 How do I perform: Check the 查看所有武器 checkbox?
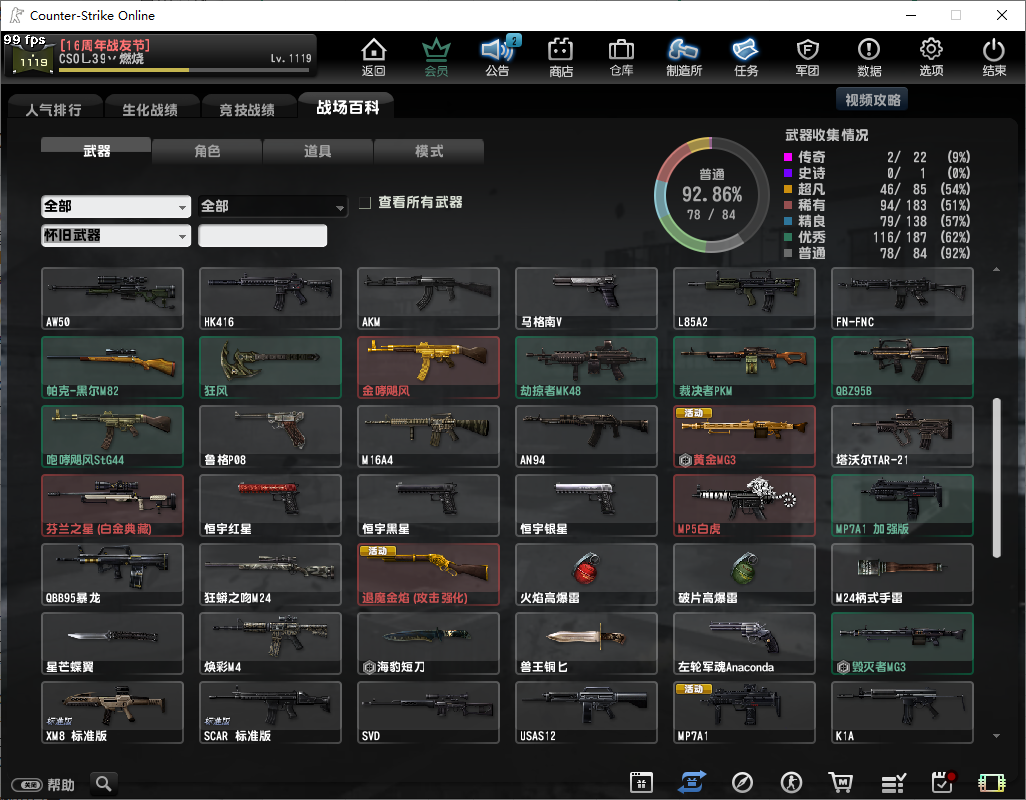tap(365, 203)
